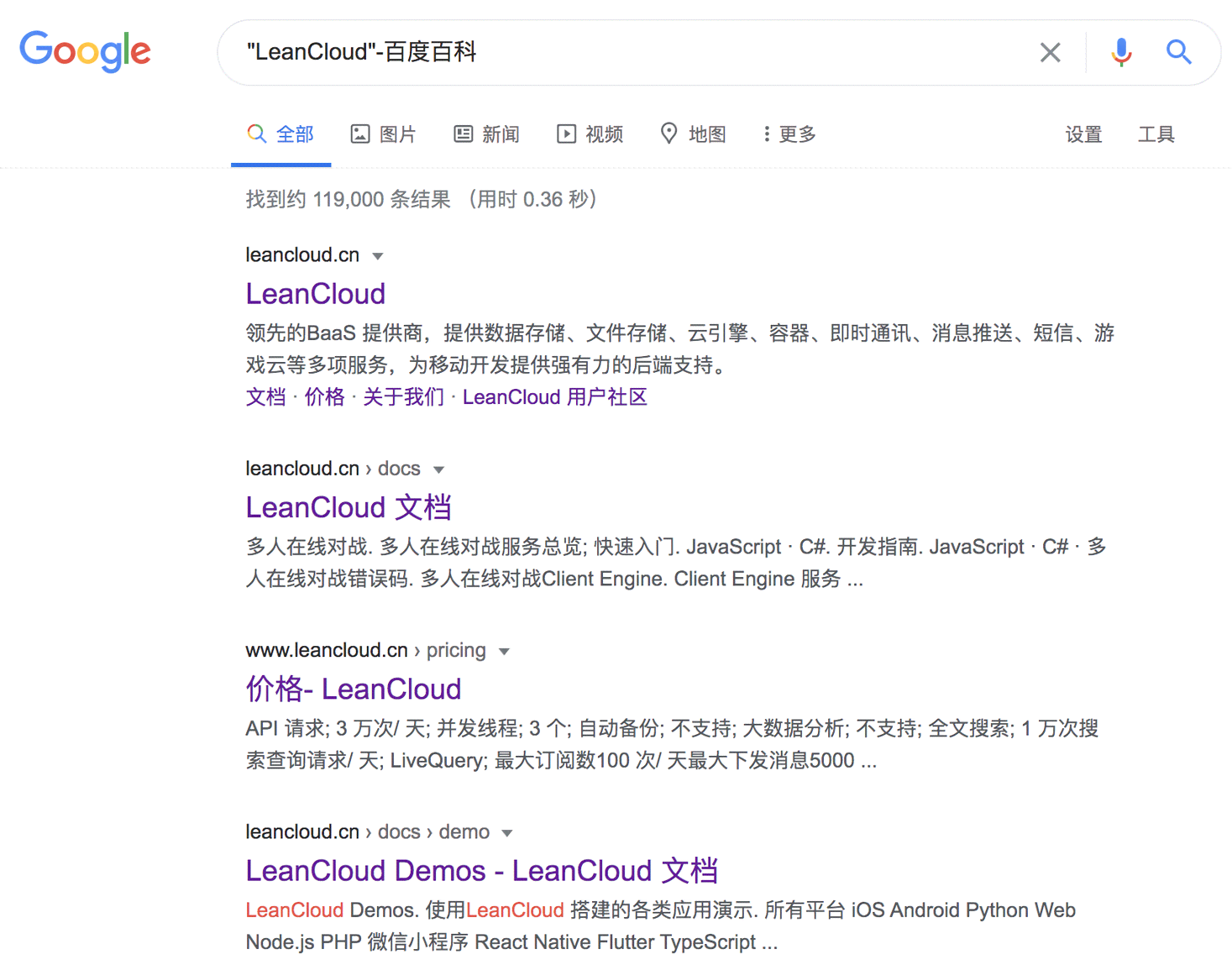1232x965 pixels.
Task: Expand dropdown arrow beside pricing URL
Action: 504,652
